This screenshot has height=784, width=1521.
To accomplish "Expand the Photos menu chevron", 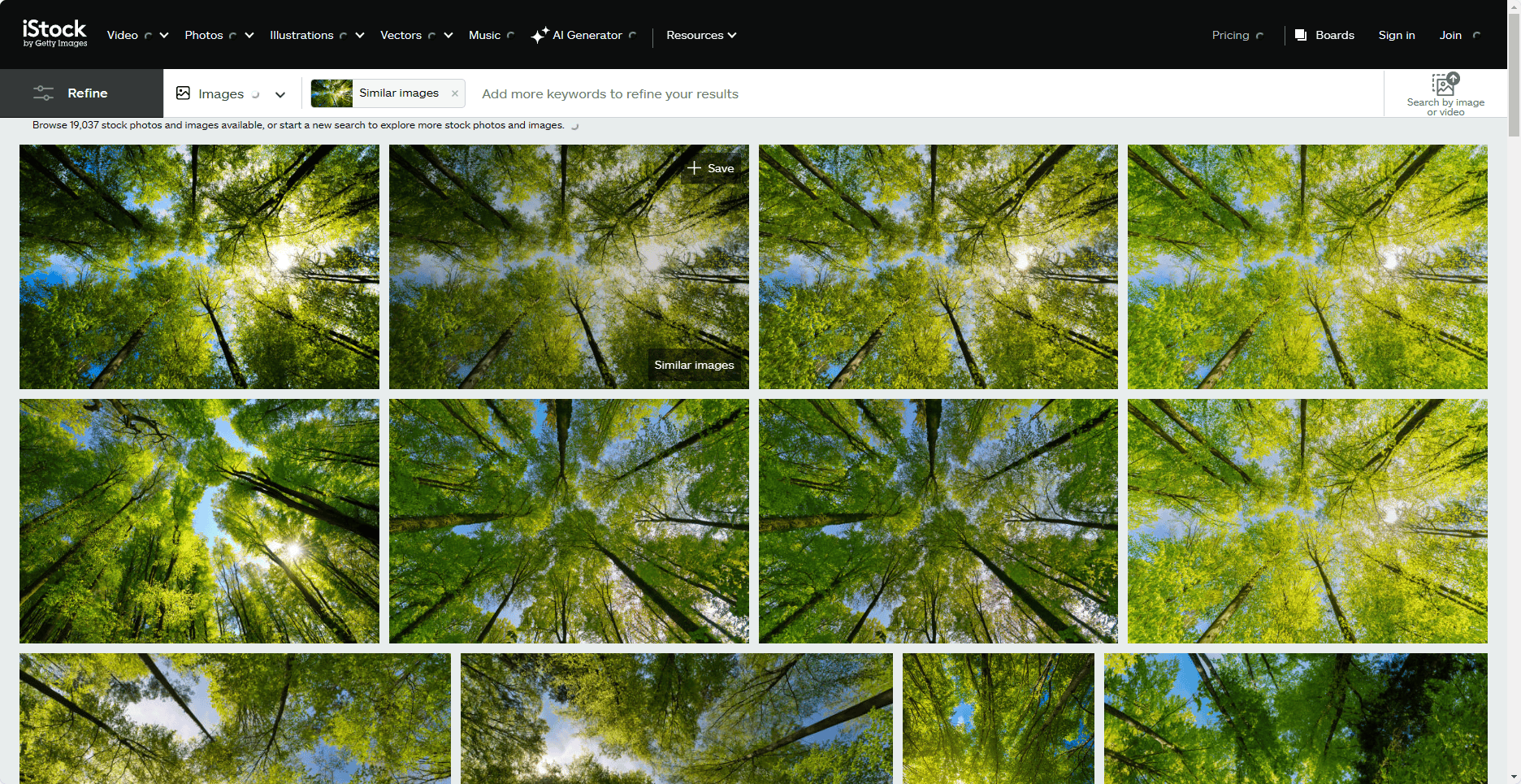I will 249,35.
